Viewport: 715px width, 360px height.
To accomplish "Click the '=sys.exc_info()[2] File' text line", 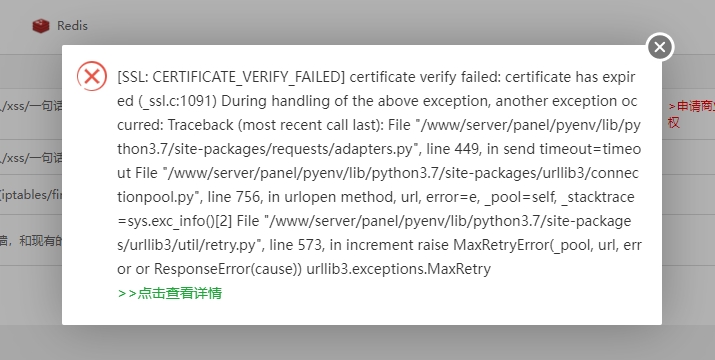I will point(374,221).
